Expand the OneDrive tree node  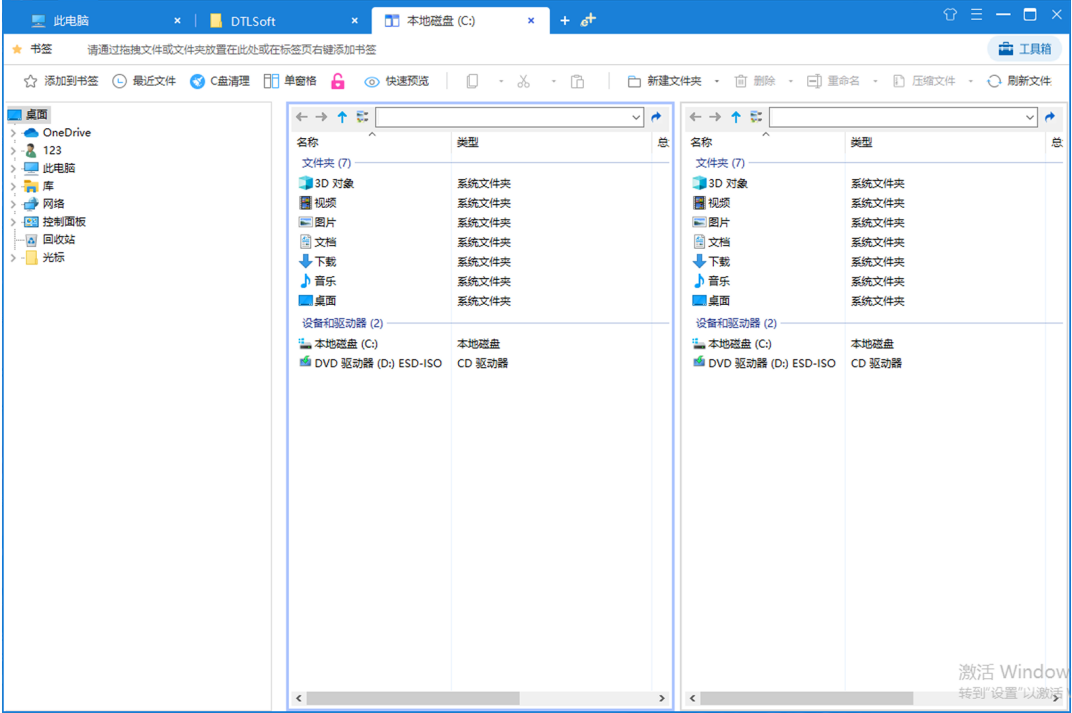click(x=13, y=133)
